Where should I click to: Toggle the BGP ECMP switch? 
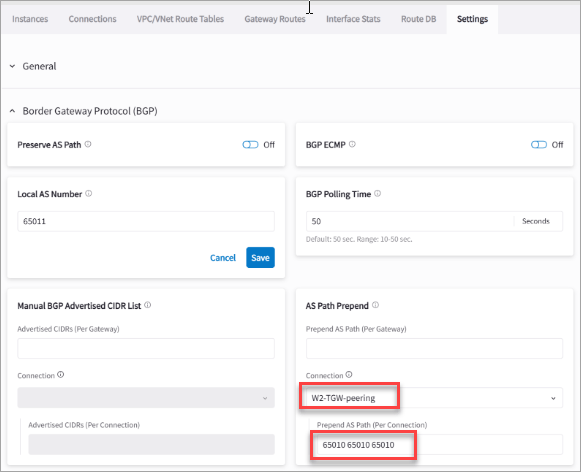click(538, 144)
